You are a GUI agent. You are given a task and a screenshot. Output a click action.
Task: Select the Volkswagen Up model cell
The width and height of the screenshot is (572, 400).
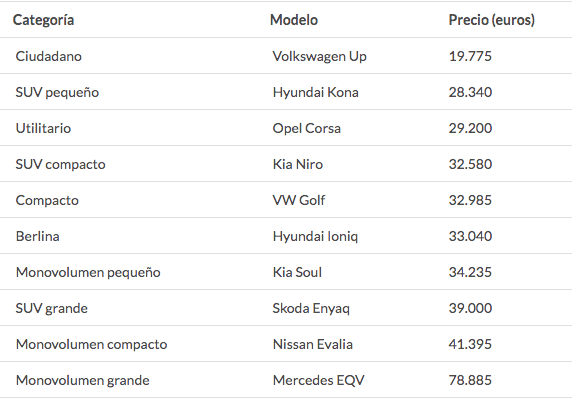click(320, 57)
